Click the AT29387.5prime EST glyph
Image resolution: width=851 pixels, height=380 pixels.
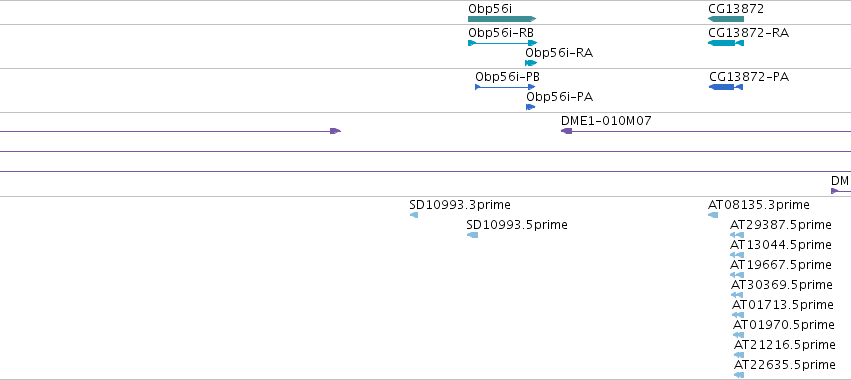[736, 235]
